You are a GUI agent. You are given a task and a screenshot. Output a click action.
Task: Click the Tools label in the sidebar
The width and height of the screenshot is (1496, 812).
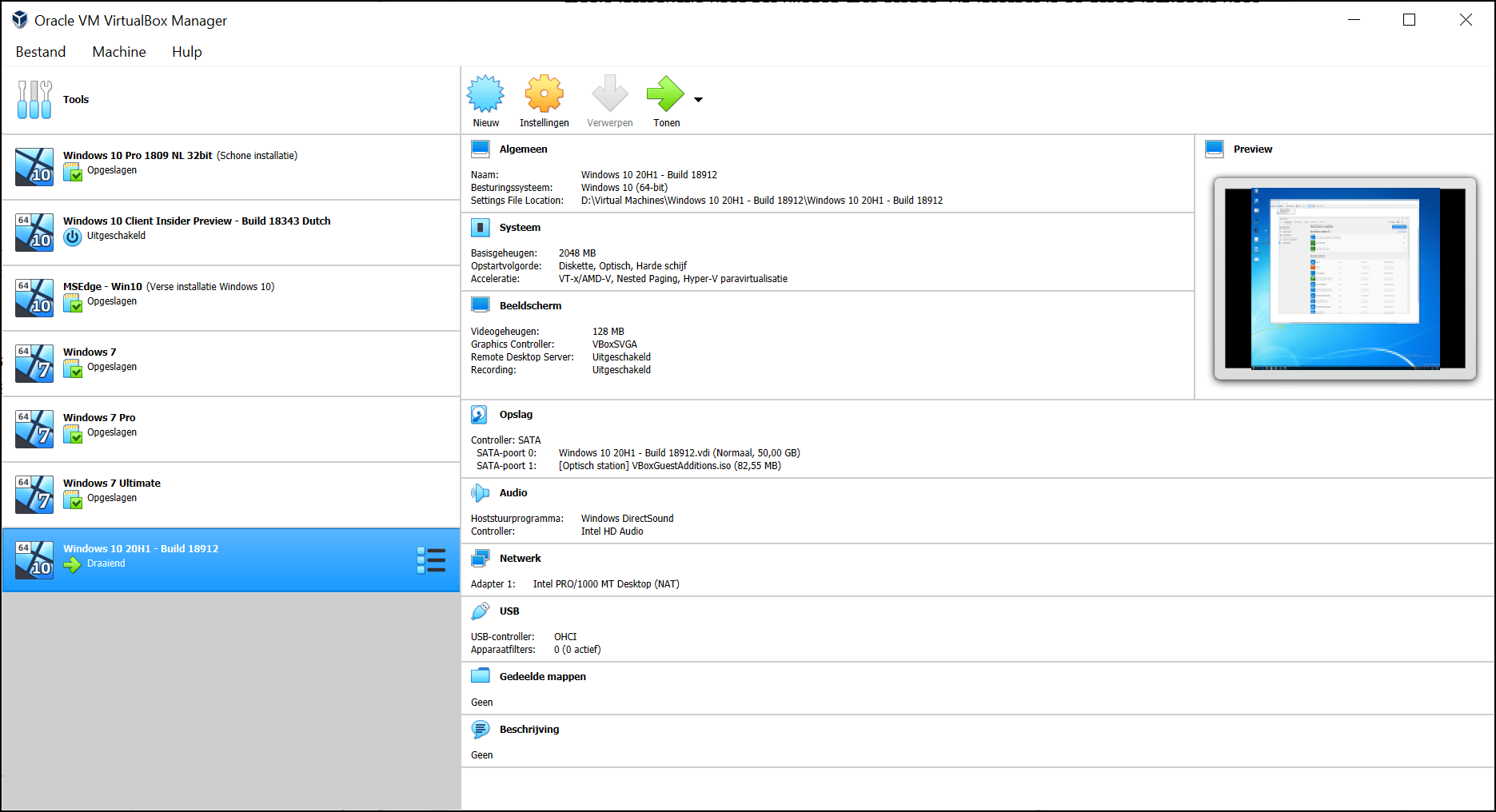click(x=76, y=100)
